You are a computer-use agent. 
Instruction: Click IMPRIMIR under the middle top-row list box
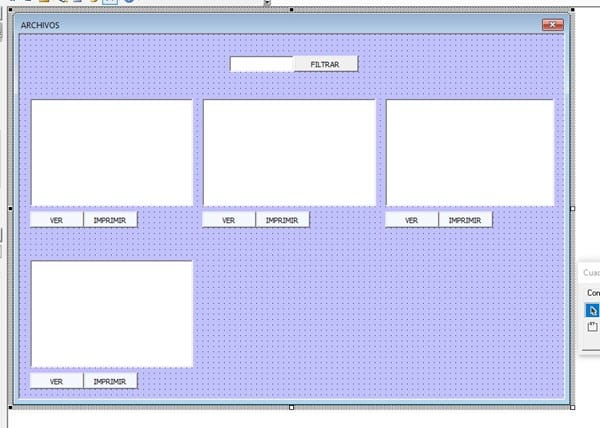(282, 220)
